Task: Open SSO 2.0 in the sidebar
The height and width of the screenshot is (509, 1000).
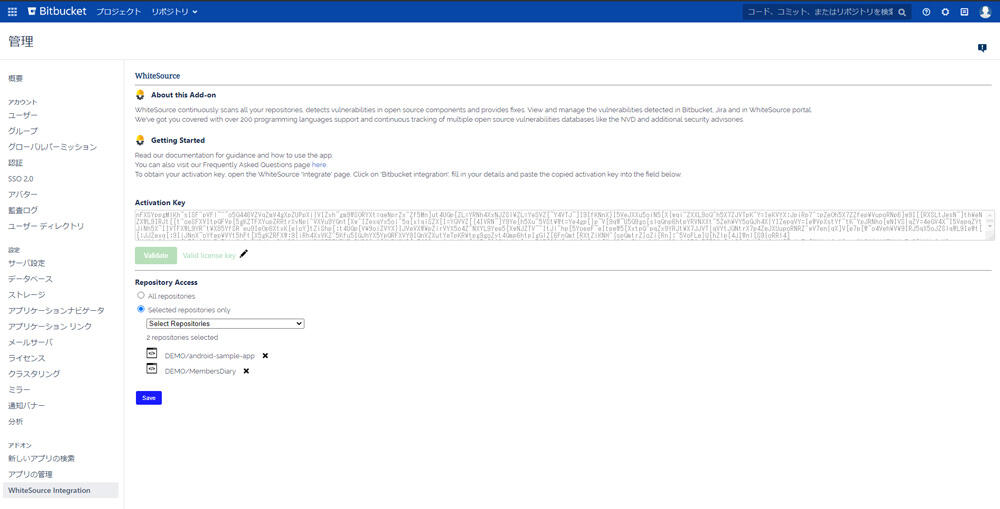Action: (x=20, y=179)
